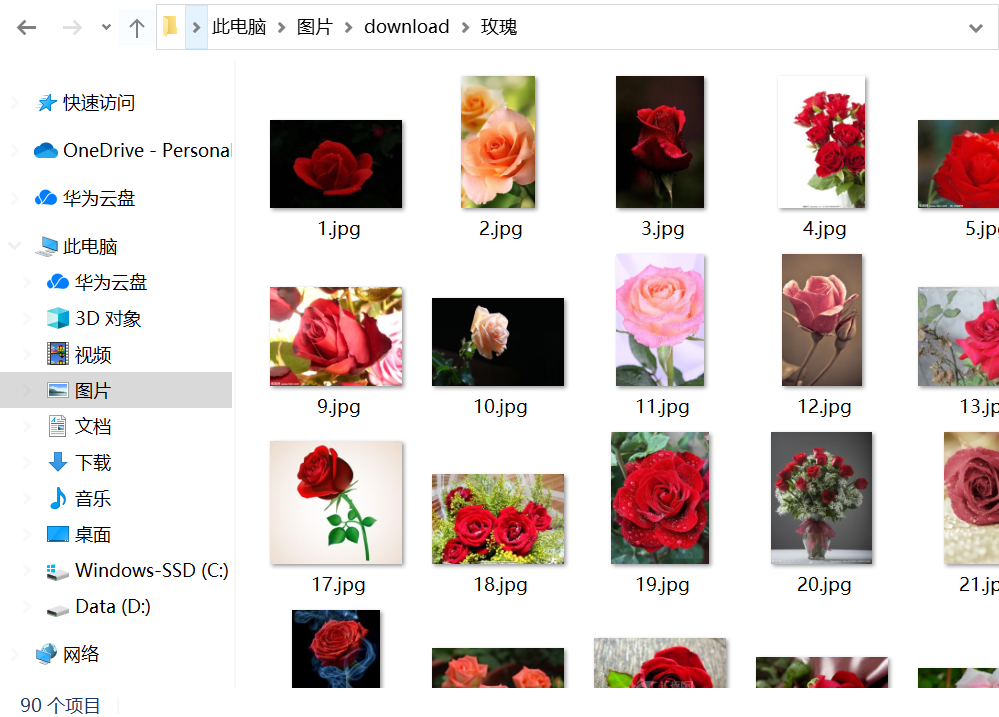Open 下载 download arrow icon
The width and height of the screenshot is (999, 717).
click(57, 461)
